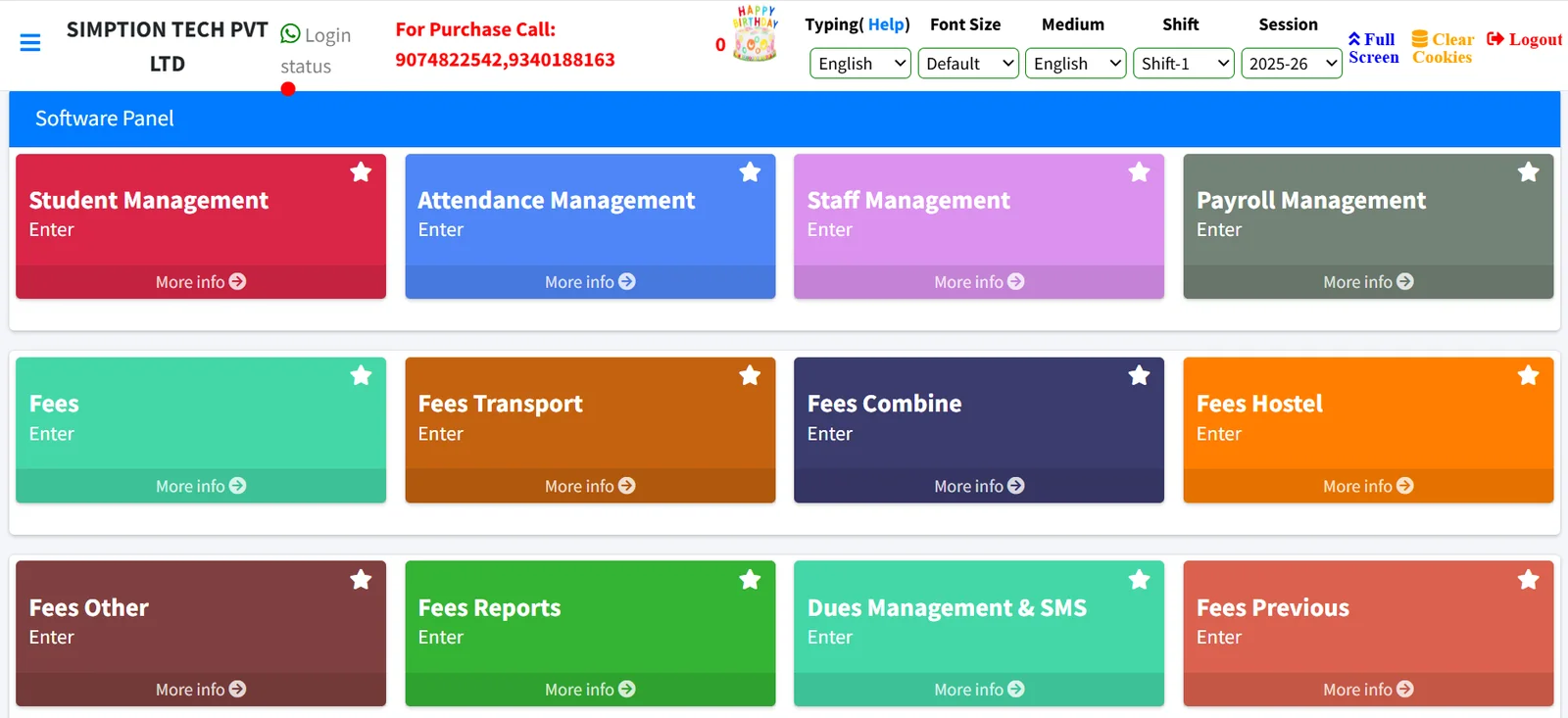Open More info for Payroll Management
Image resolution: width=1568 pixels, height=718 pixels.
tap(1368, 282)
